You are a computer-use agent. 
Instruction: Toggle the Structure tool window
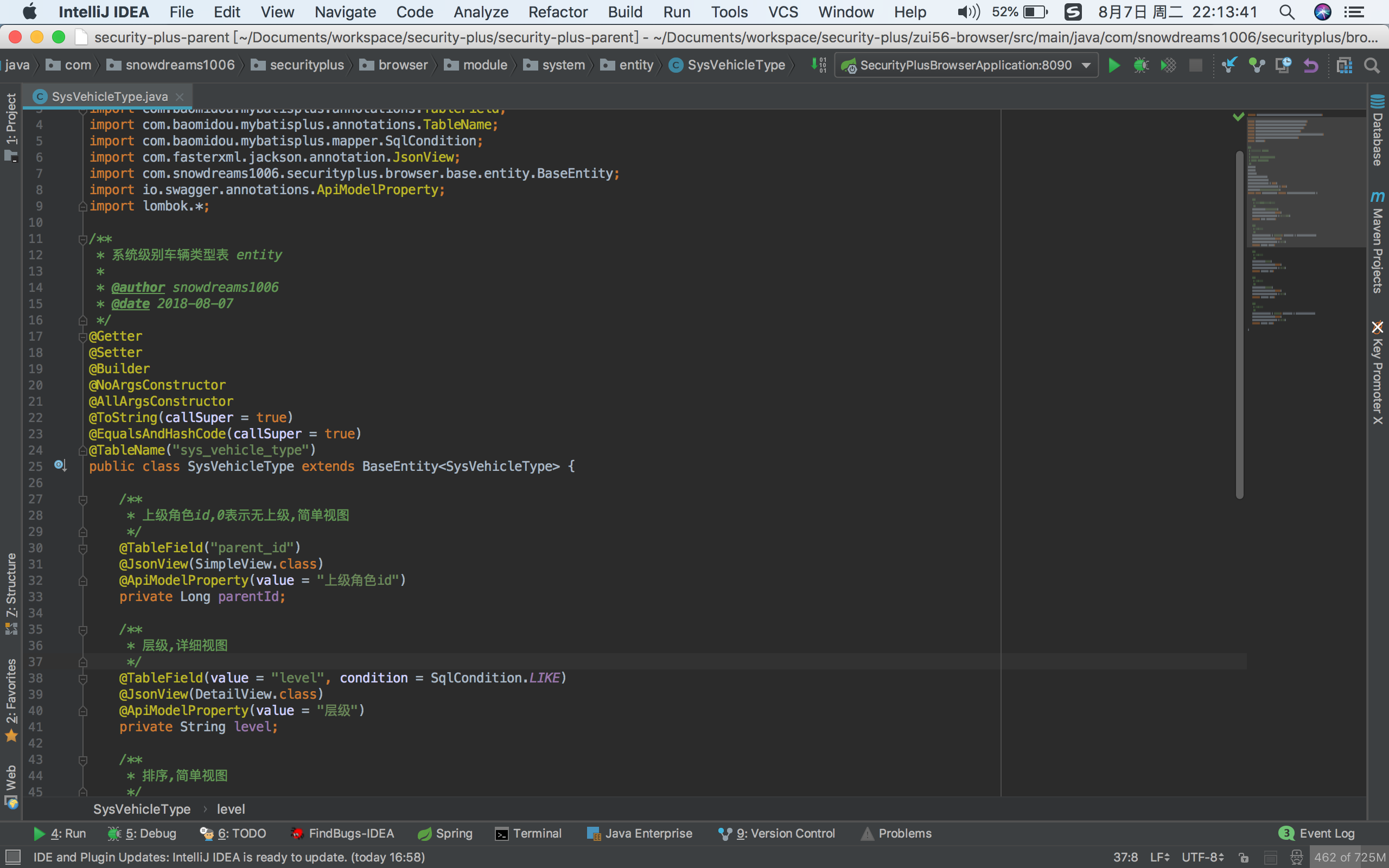click(11, 593)
